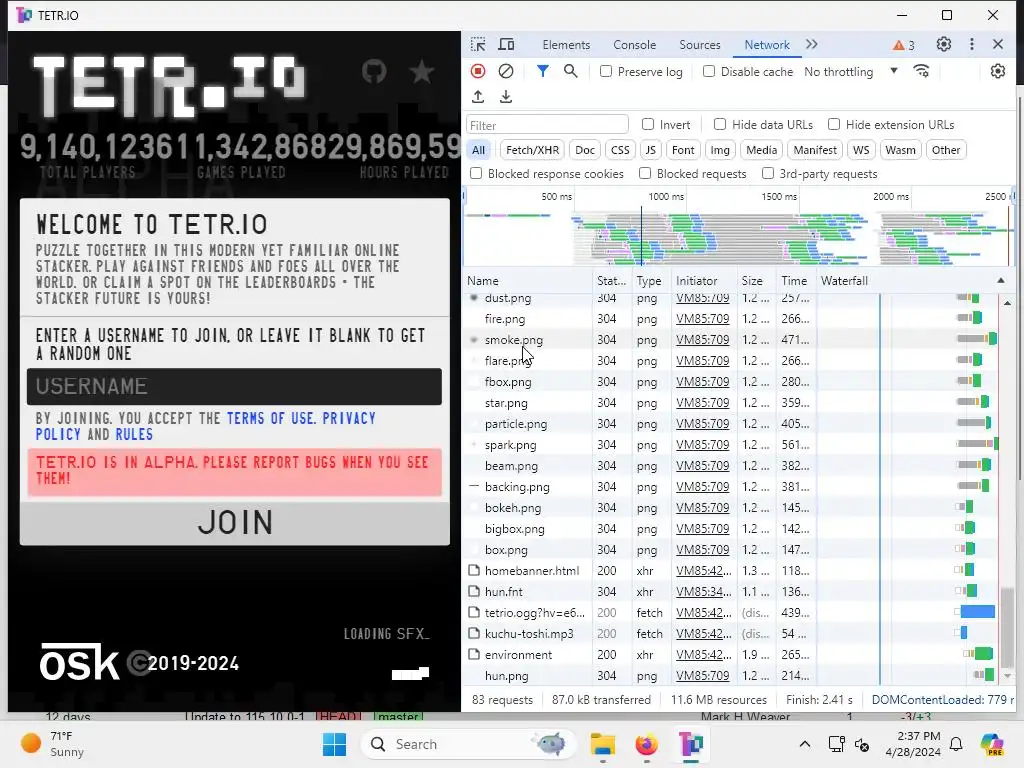Enable Preserve log checkbox
Screen dimensions: 1024x768
[605, 71]
